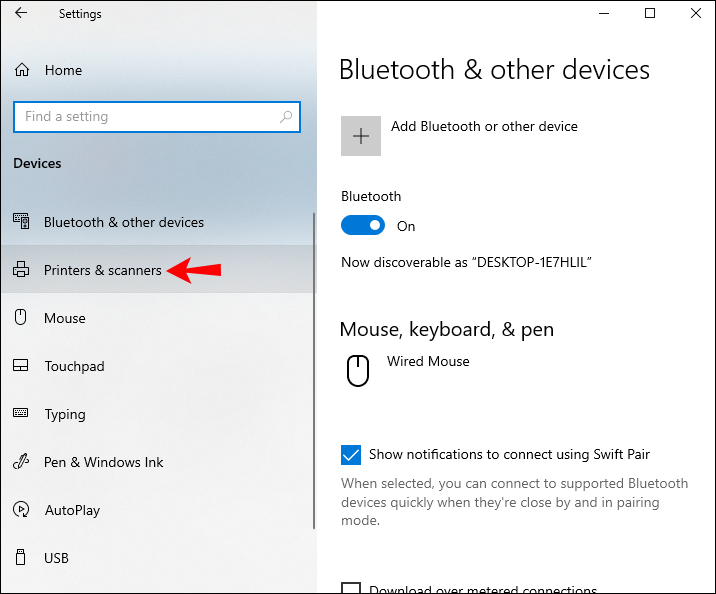Select Printers & scanners in sidebar
The height and width of the screenshot is (594, 716).
point(102,270)
